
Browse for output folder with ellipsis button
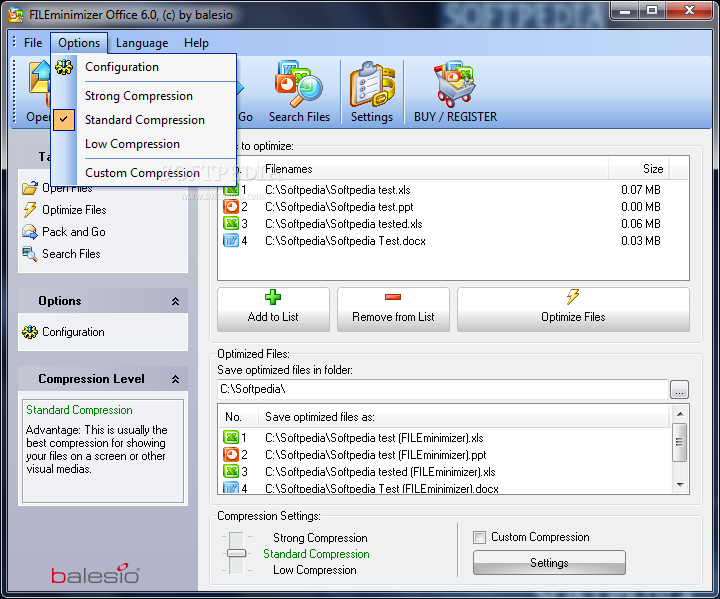click(679, 390)
